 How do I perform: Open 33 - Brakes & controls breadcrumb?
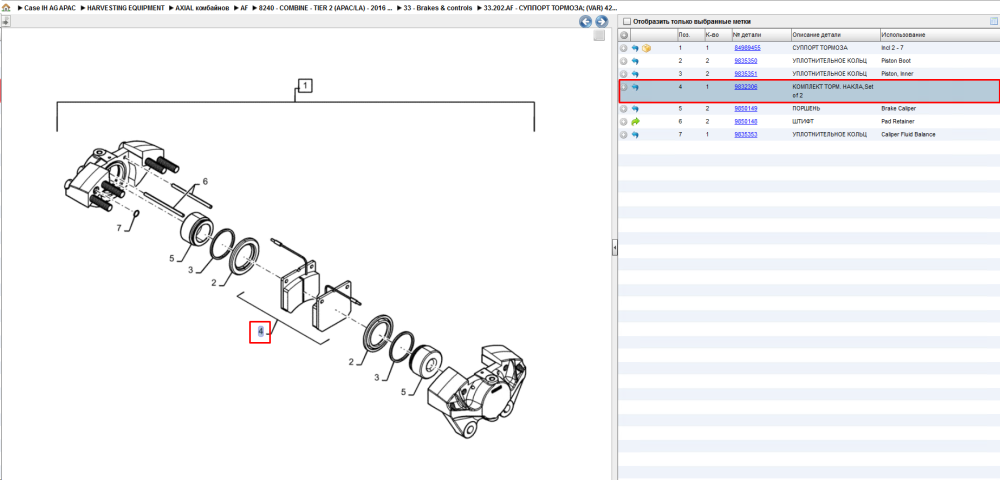tap(438, 8)
